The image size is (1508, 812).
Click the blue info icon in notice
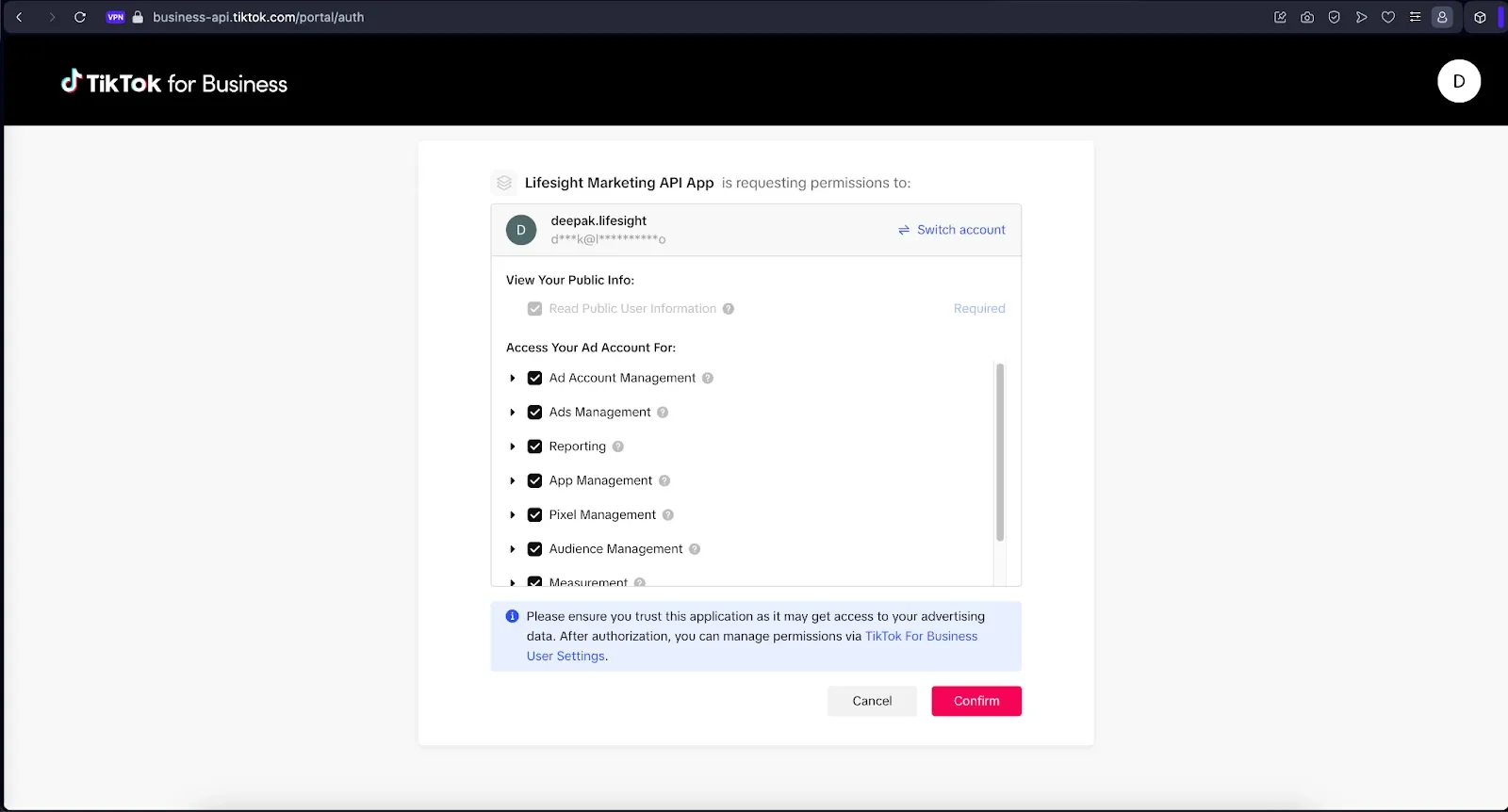click(x=512, y=616)
